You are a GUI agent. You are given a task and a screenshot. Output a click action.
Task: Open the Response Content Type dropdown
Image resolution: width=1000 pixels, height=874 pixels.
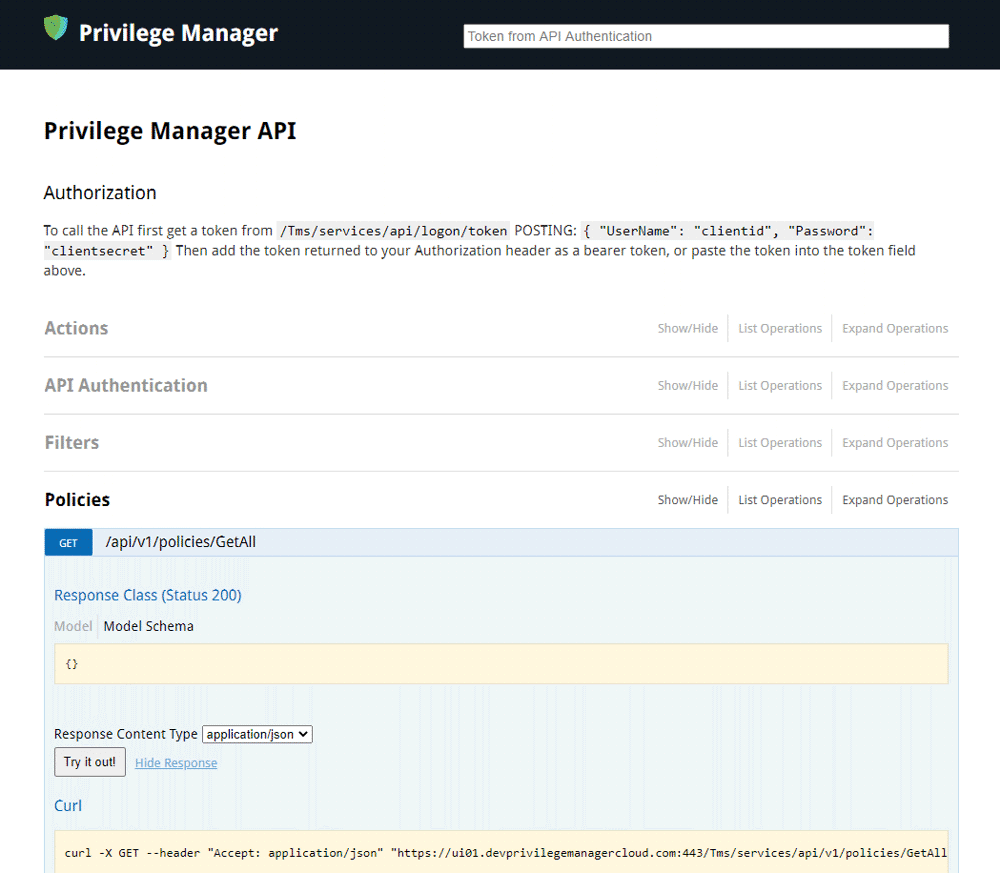(x=257, y=733)
